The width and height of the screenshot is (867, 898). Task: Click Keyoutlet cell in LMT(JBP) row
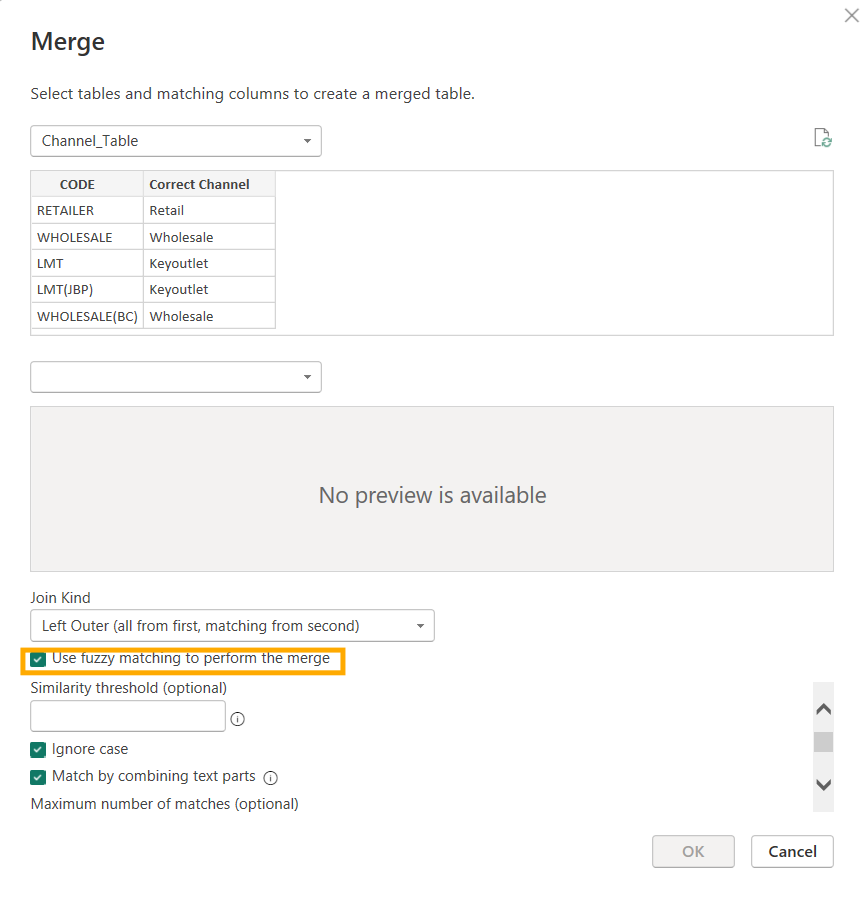point(209,290)
